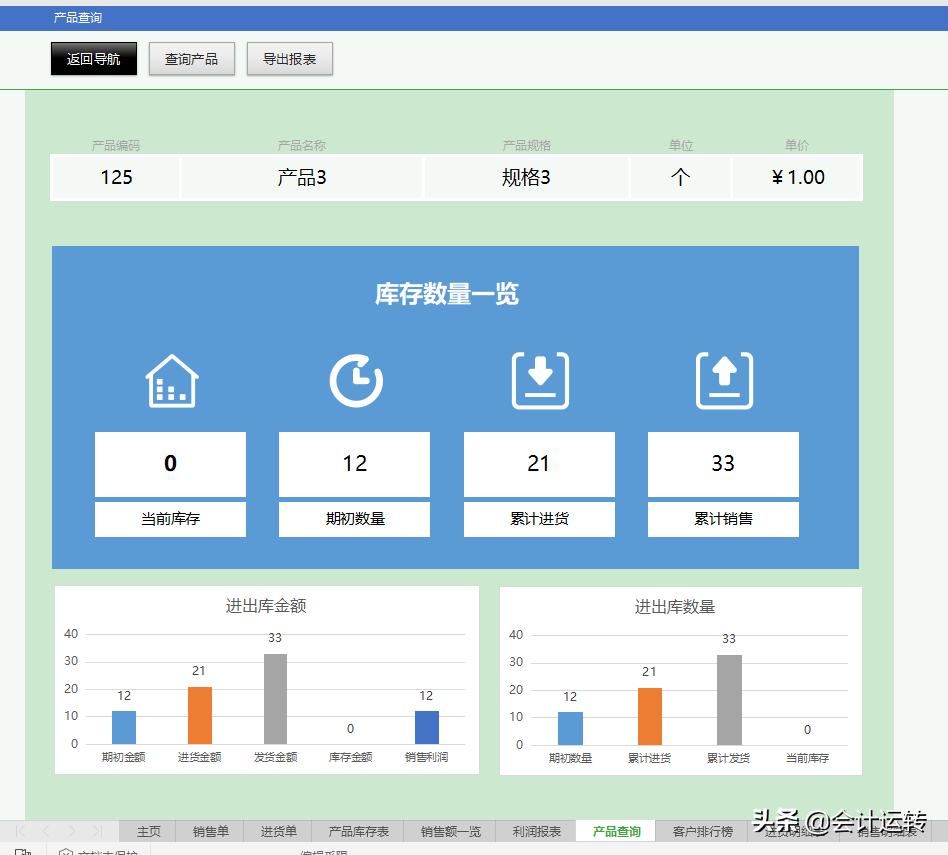Screen dimensions: 948x855
Task: Click the download arrow purchase icon
Action: 540,380
